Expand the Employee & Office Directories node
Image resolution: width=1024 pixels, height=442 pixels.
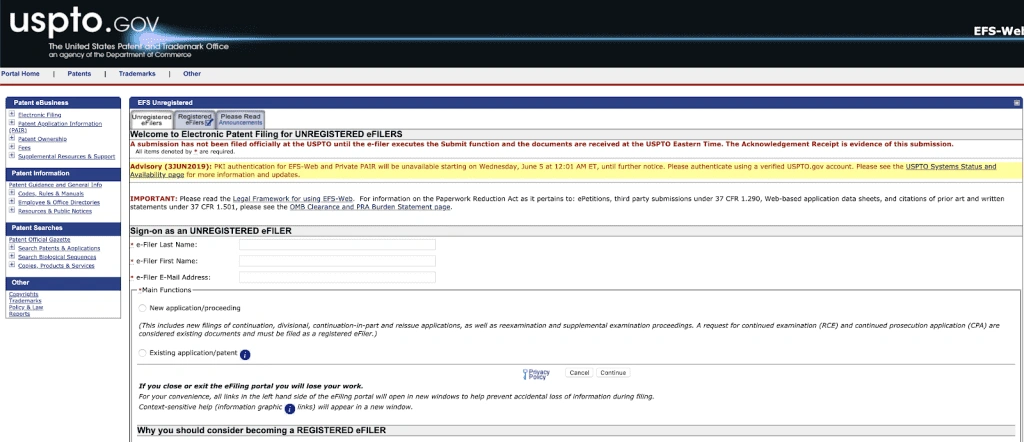12,202
